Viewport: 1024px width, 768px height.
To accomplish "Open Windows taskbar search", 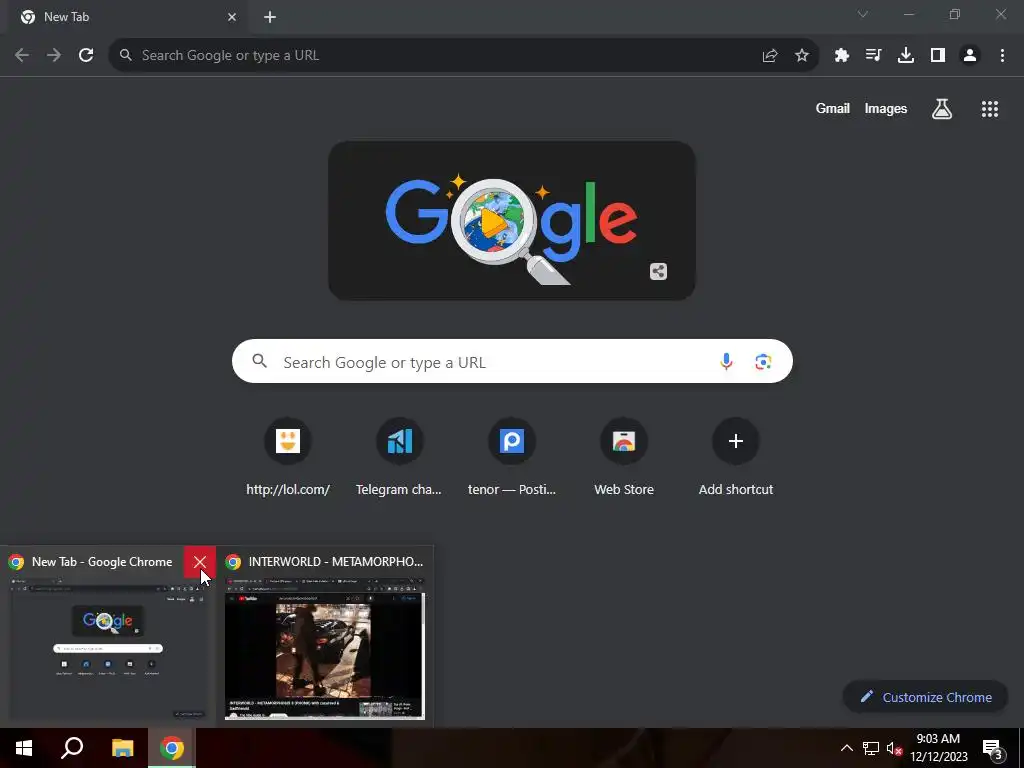I will (x=72, y=748).
